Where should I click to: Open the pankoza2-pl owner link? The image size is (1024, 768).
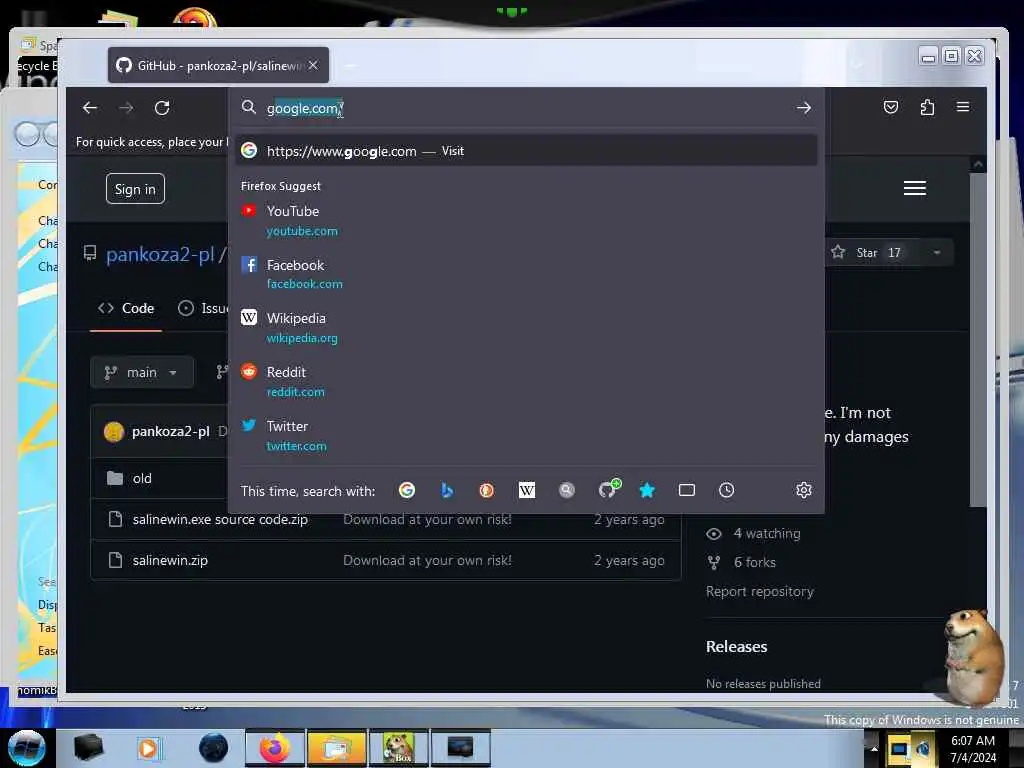click(160, 254)
